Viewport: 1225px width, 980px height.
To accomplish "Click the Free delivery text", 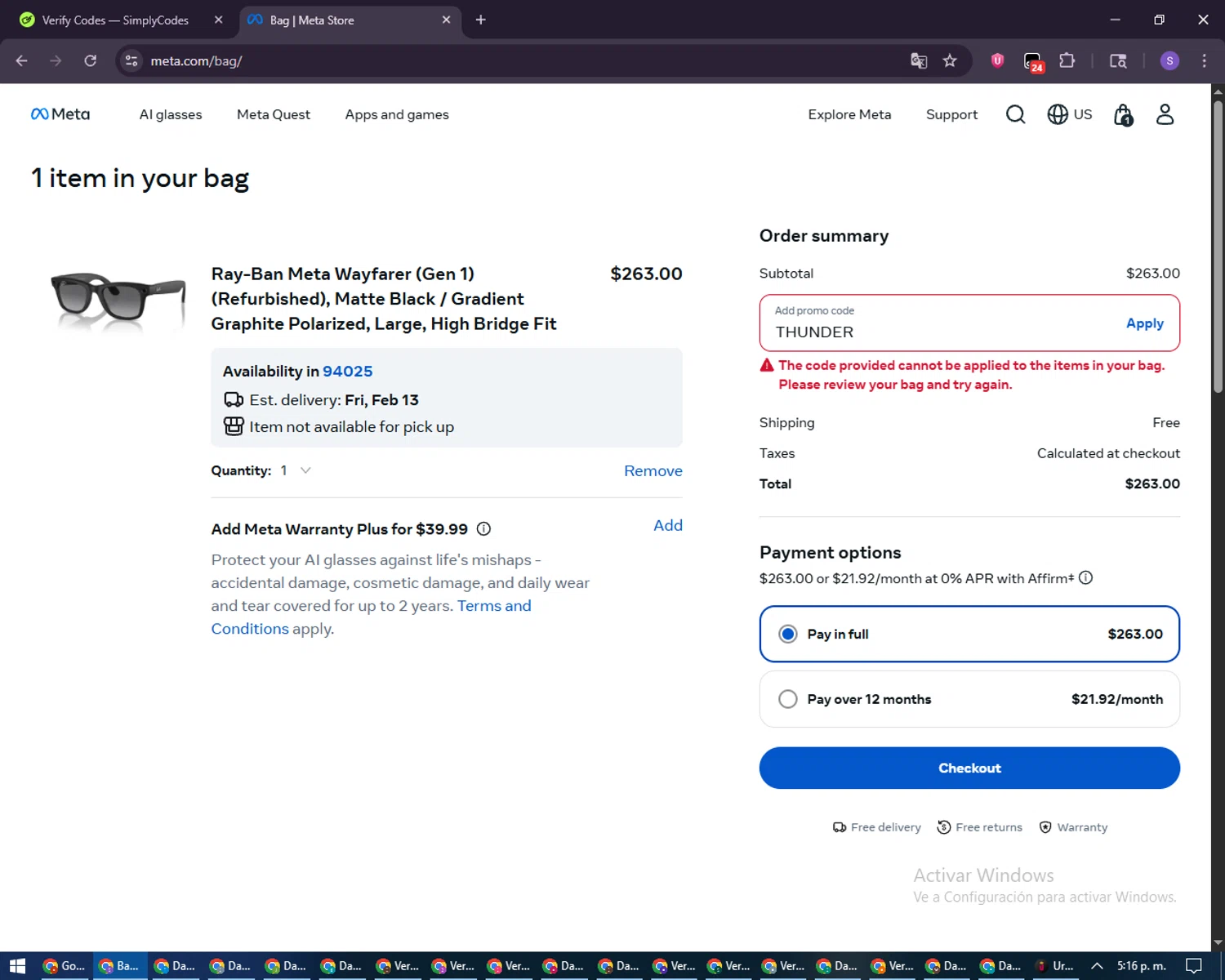I will tap(885, 827).
